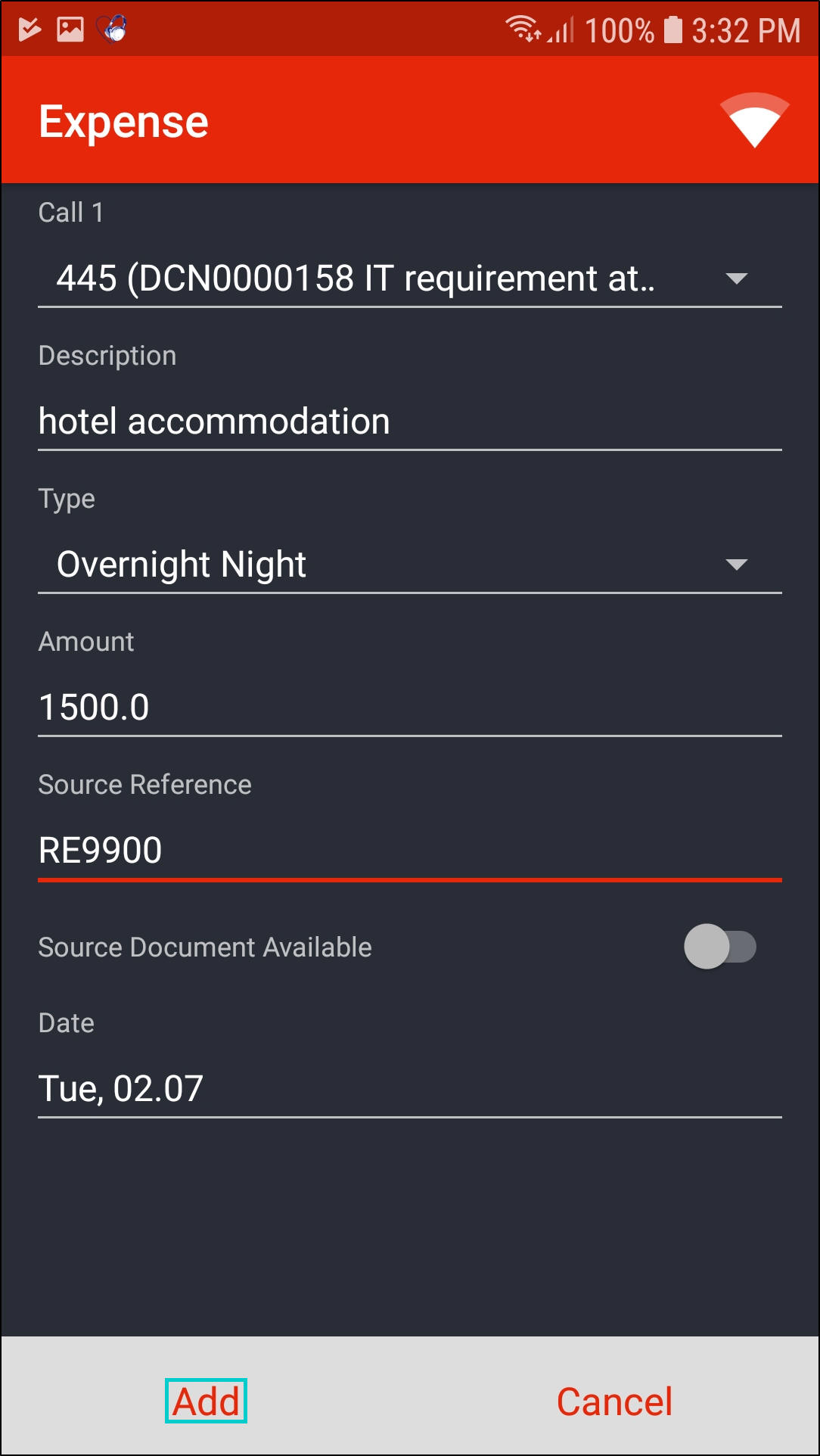The image size is (820, 1456).
Task: Tap the headset app notification icon
Action: pos(112,30)
